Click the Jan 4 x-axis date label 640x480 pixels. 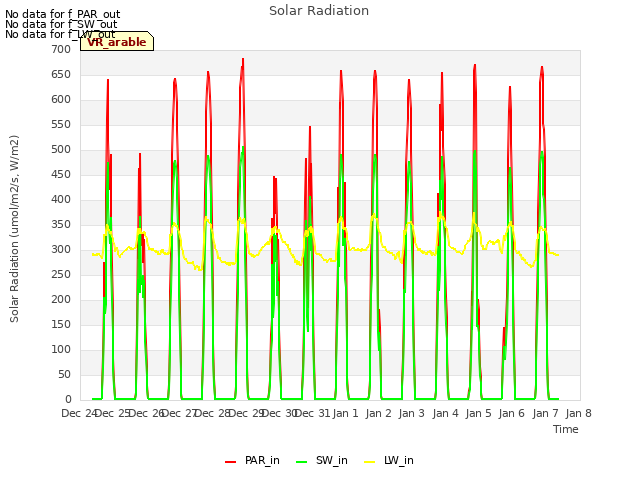coord(445,413)
